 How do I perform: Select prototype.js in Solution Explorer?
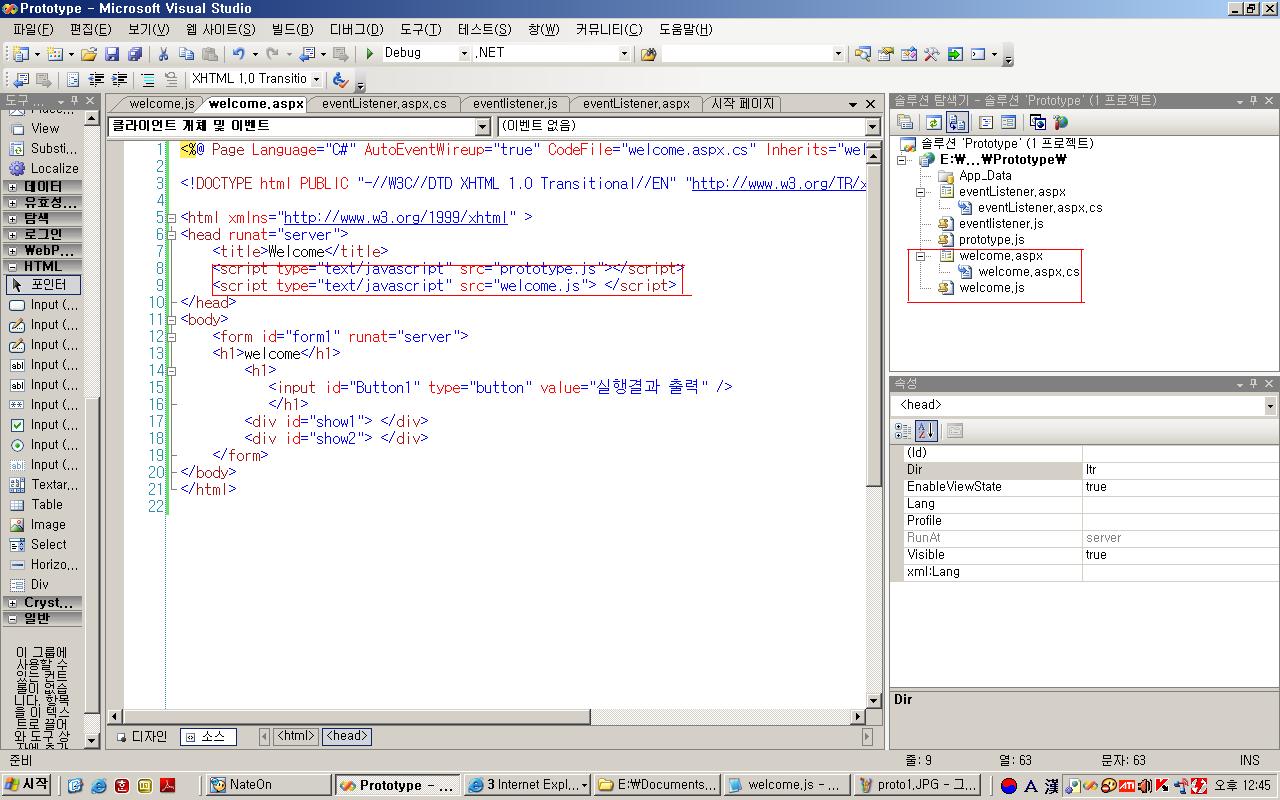pyautogui.click(x=991, y=240)
